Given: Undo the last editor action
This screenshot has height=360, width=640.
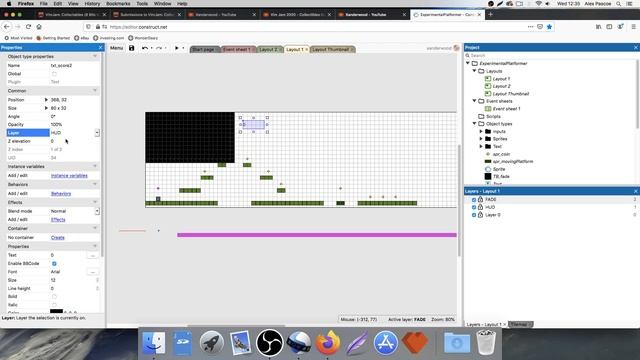Looking at the screenshot, I should tap(145, 48).
